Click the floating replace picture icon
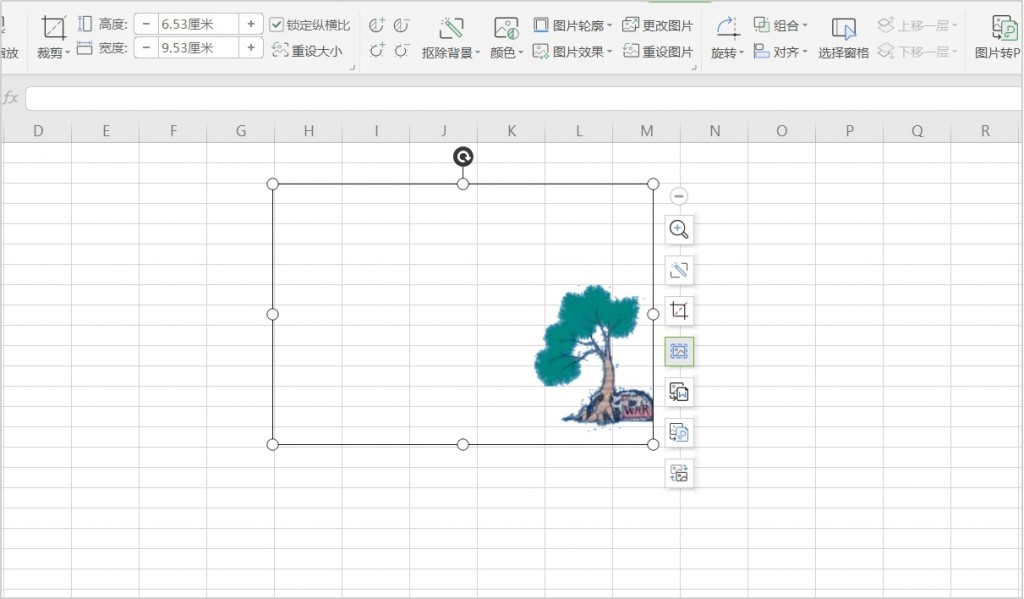The image size is (1024, 599). [x=679, y=473]
